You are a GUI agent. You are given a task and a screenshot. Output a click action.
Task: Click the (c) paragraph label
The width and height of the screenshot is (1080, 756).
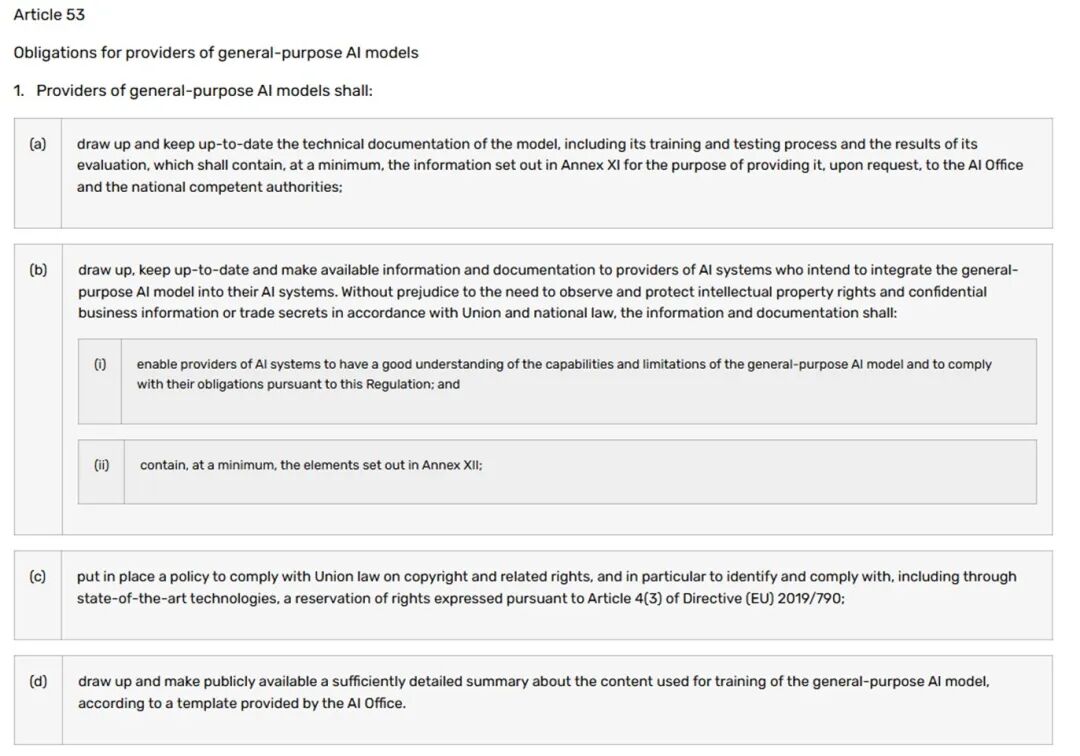coord(38,577)
